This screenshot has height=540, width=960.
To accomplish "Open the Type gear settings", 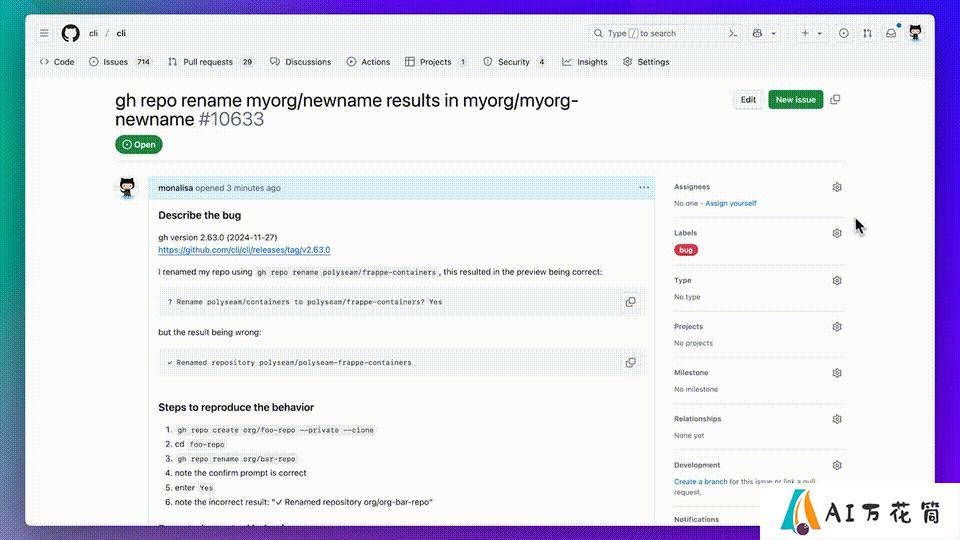I will tap(837, 280).
